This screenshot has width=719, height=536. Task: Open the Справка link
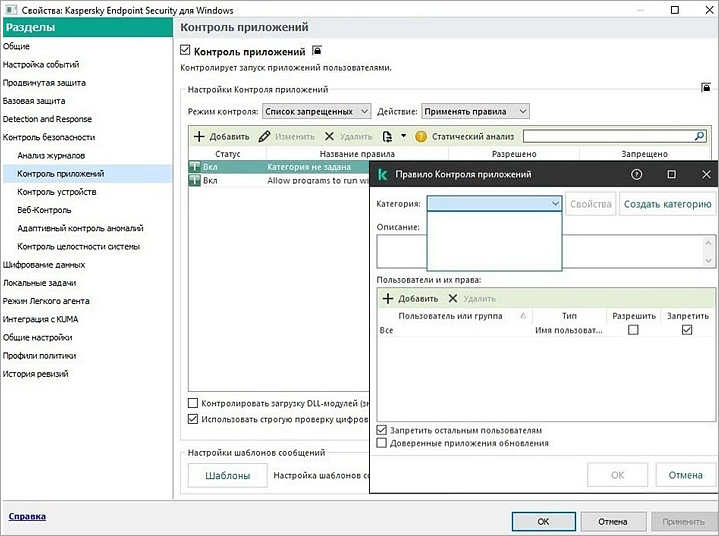coord(27,516)
